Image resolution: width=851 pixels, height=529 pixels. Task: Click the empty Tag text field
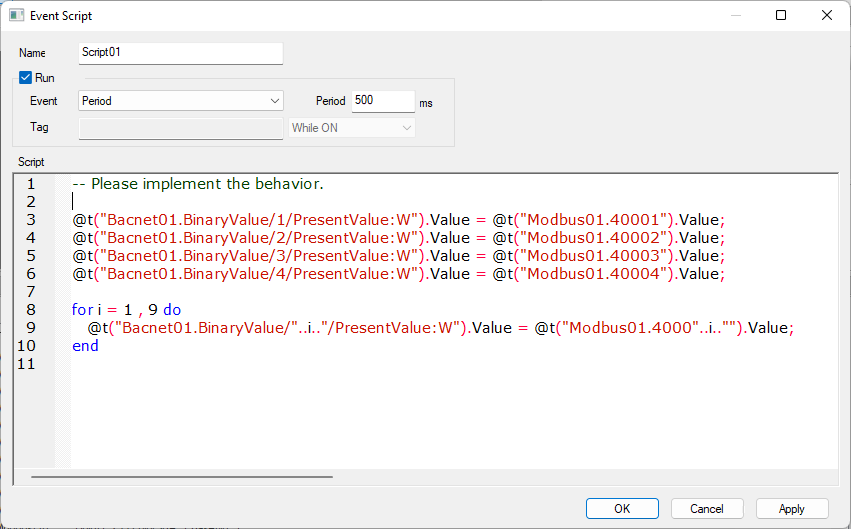tap(181, 128)
